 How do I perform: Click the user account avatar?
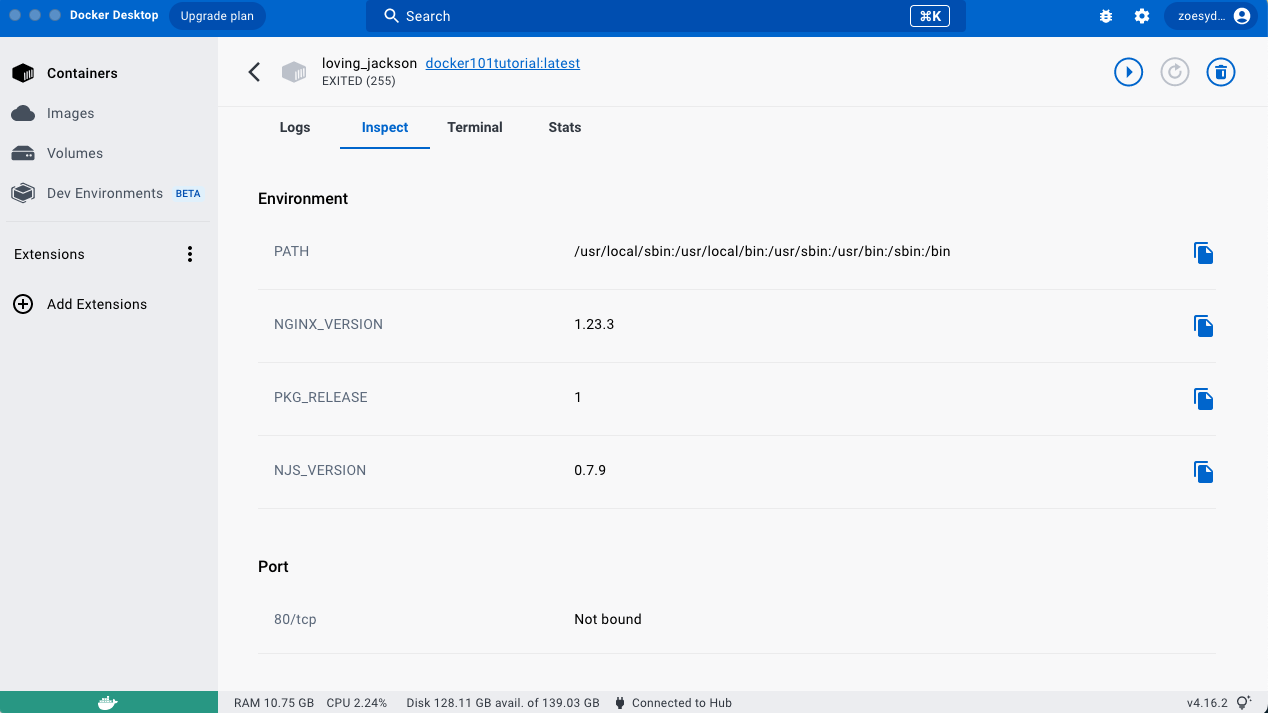[1241, 16]
